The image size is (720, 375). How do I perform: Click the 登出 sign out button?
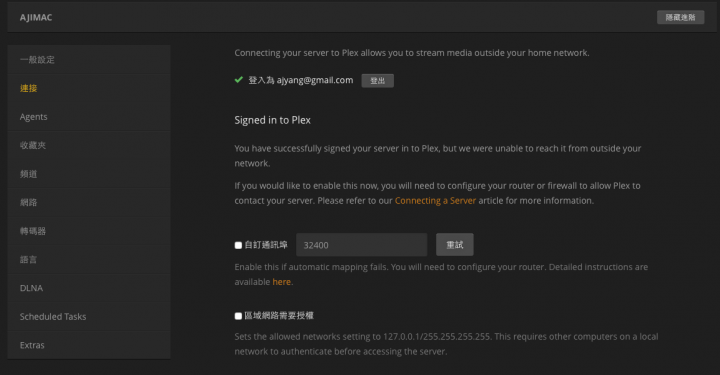point(377,81)
